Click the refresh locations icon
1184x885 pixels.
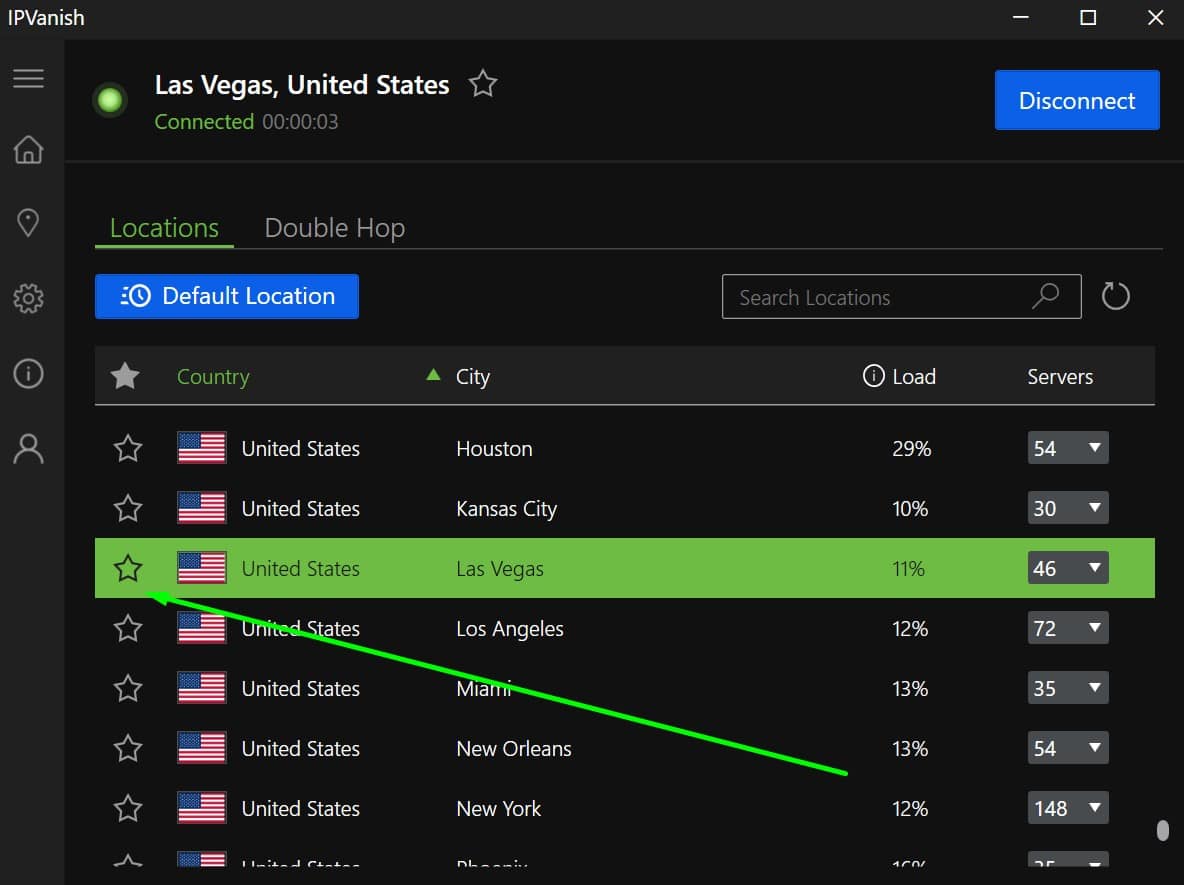(x=1115, y=296)
